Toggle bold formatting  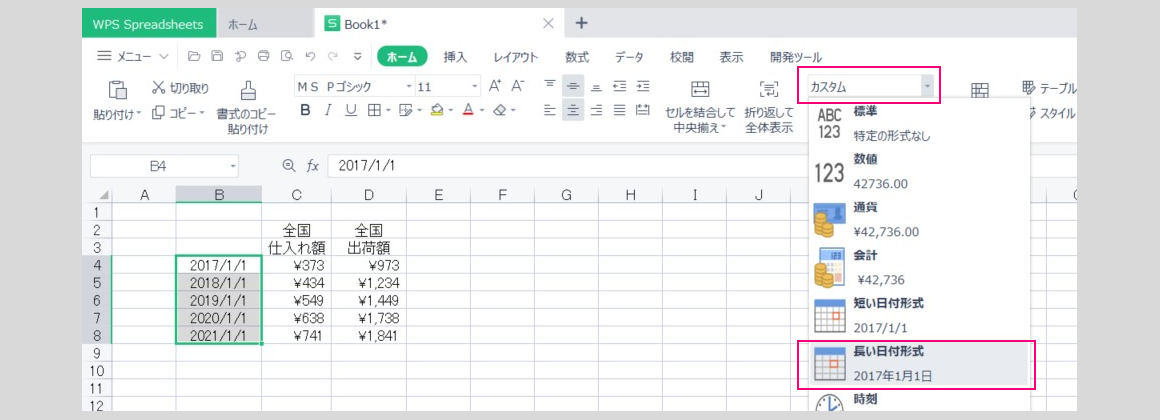305,110
